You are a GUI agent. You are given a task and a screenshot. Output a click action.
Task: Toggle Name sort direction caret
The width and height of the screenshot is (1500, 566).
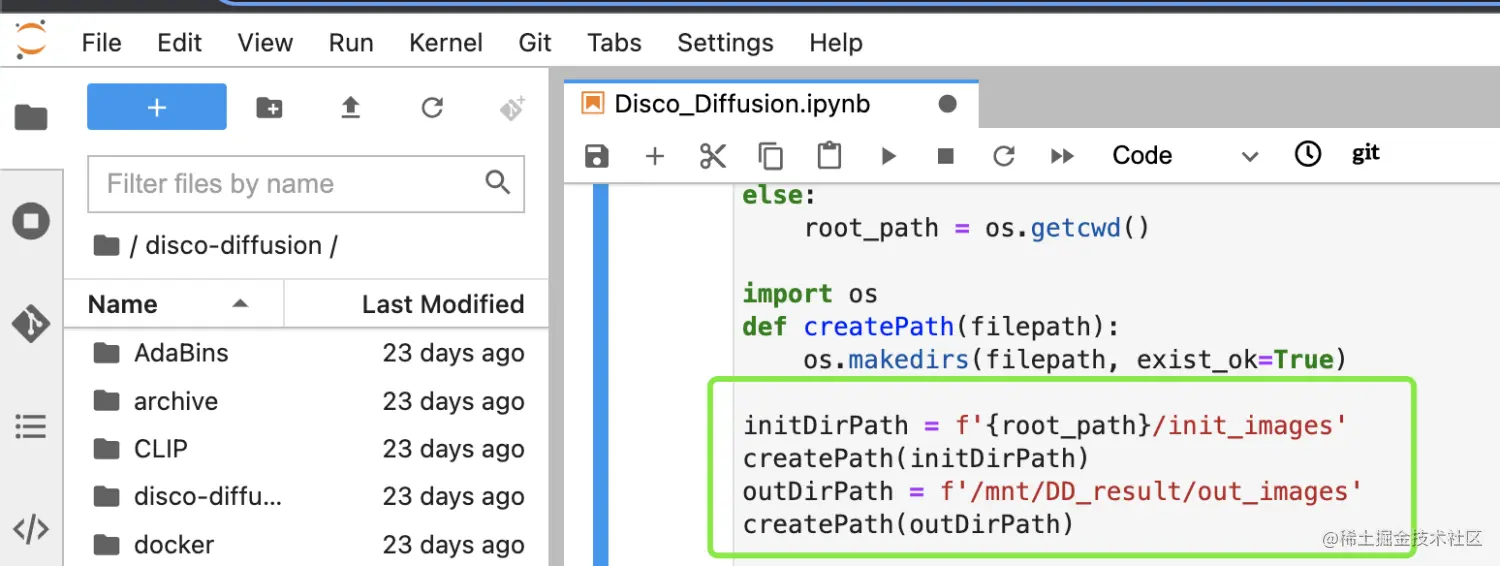(240, 303)
